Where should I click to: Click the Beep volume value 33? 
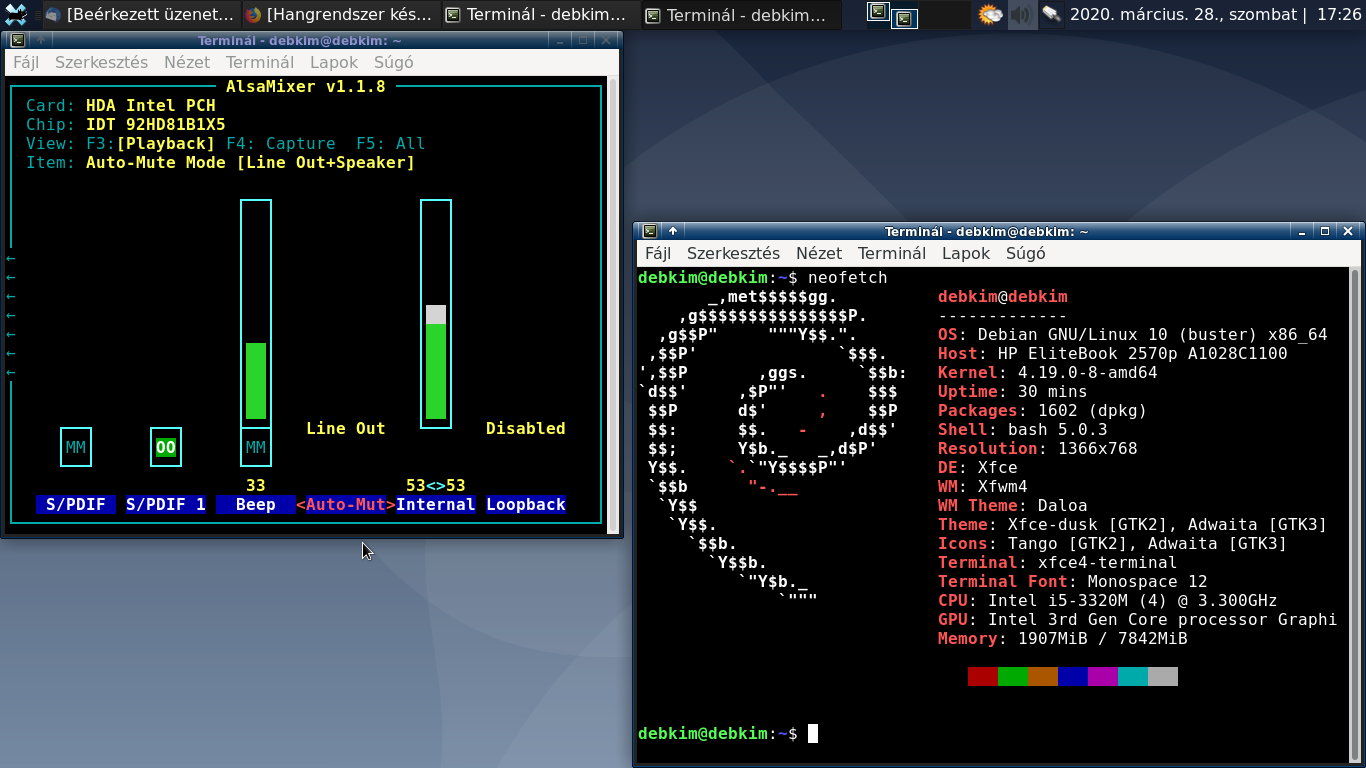tap(256, 485)
